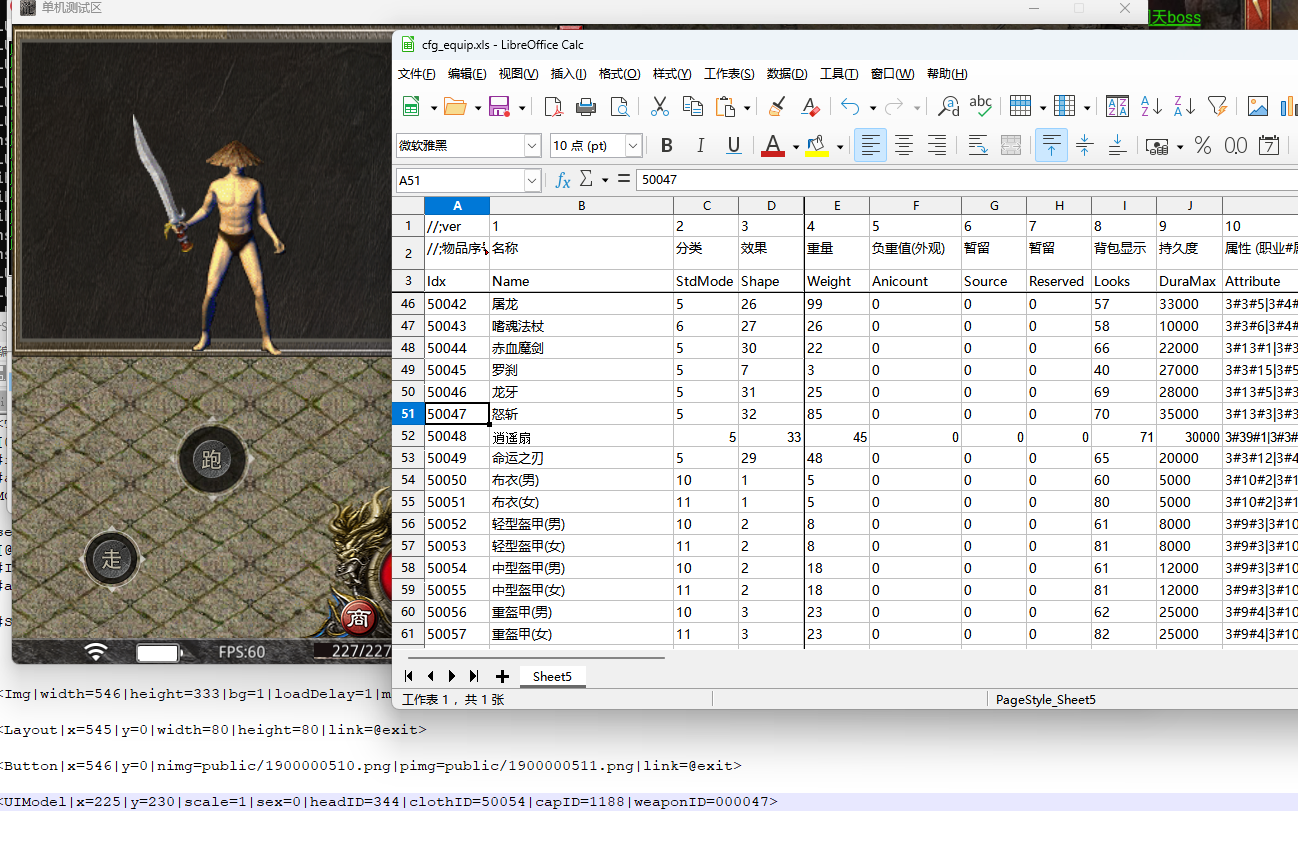Font color red swatch button
The height and width of the screenshot is (856, 1298).
(x=773, y=146)
